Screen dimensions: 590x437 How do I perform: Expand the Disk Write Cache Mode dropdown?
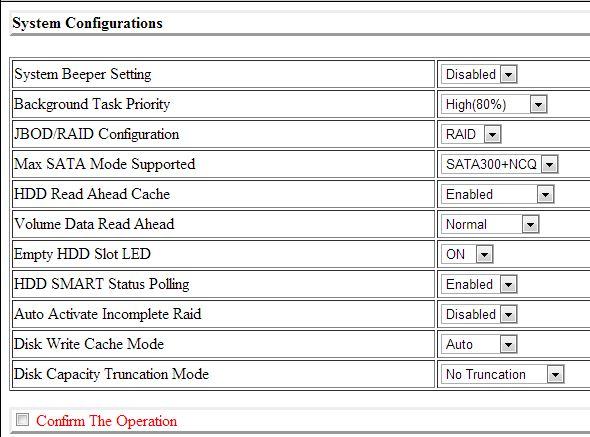point(479,344)
